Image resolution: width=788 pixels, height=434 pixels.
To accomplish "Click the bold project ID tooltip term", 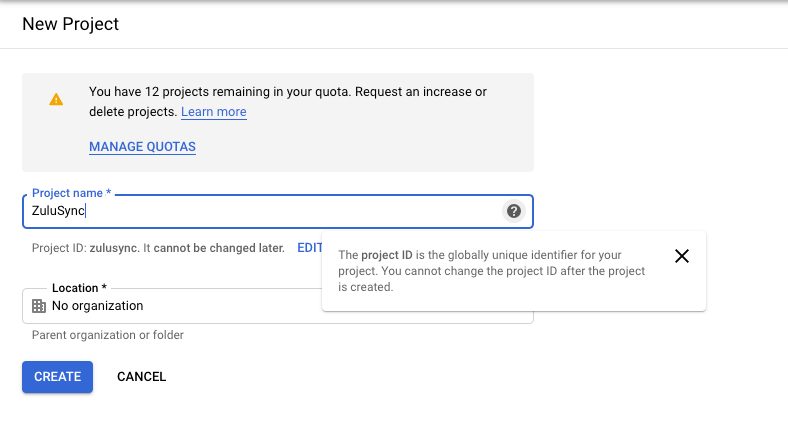I will (386, 255).
